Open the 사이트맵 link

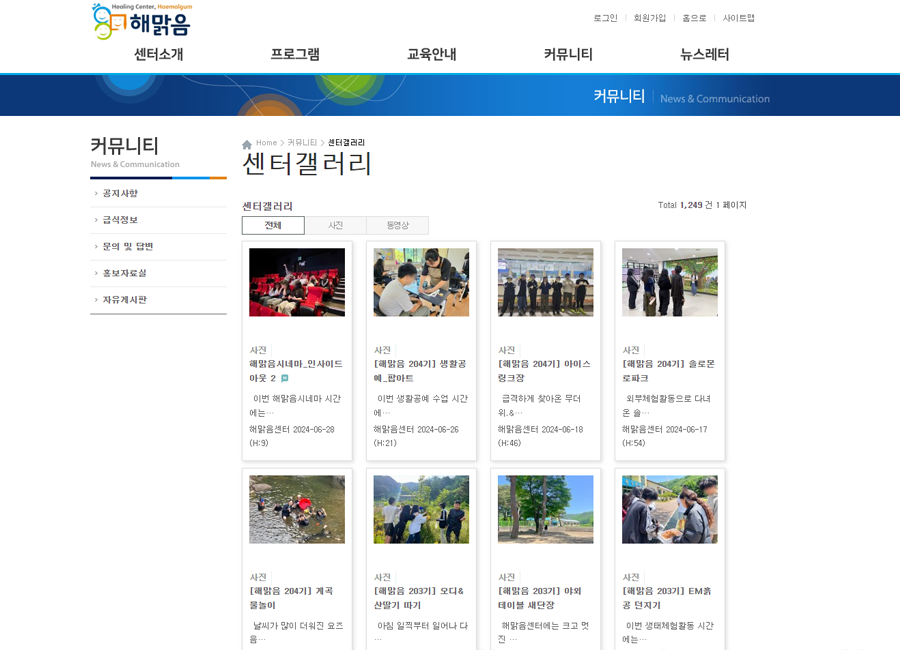tap(738, 18)
